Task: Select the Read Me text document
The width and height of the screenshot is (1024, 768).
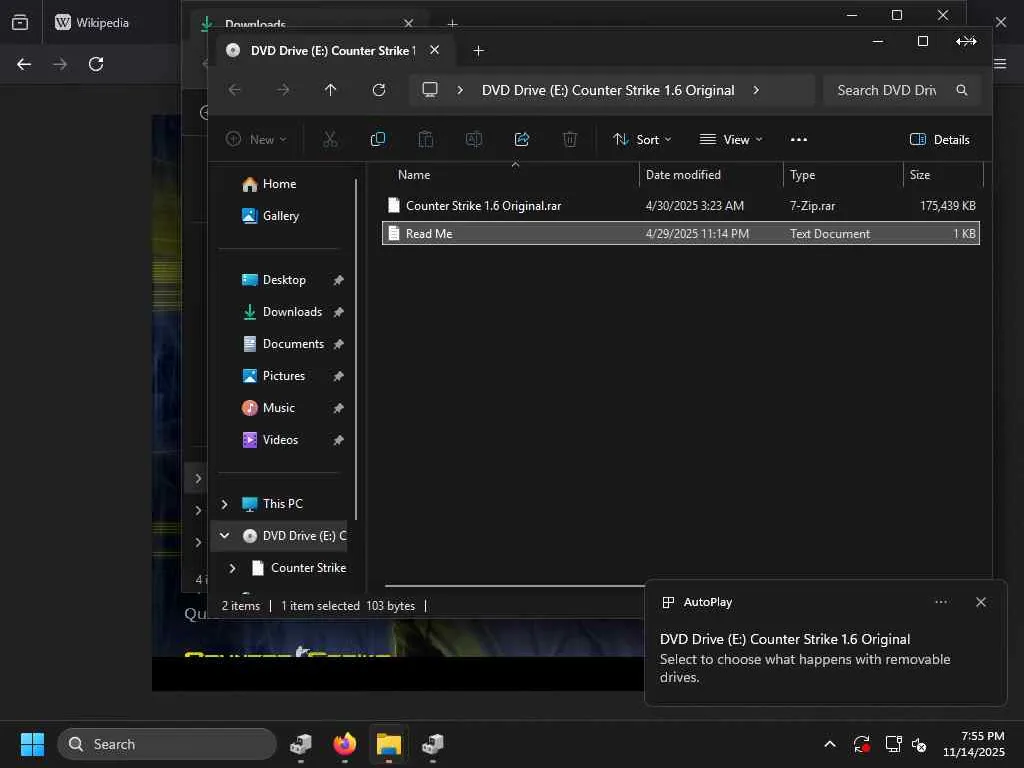Action: click(x=680, y=234)
